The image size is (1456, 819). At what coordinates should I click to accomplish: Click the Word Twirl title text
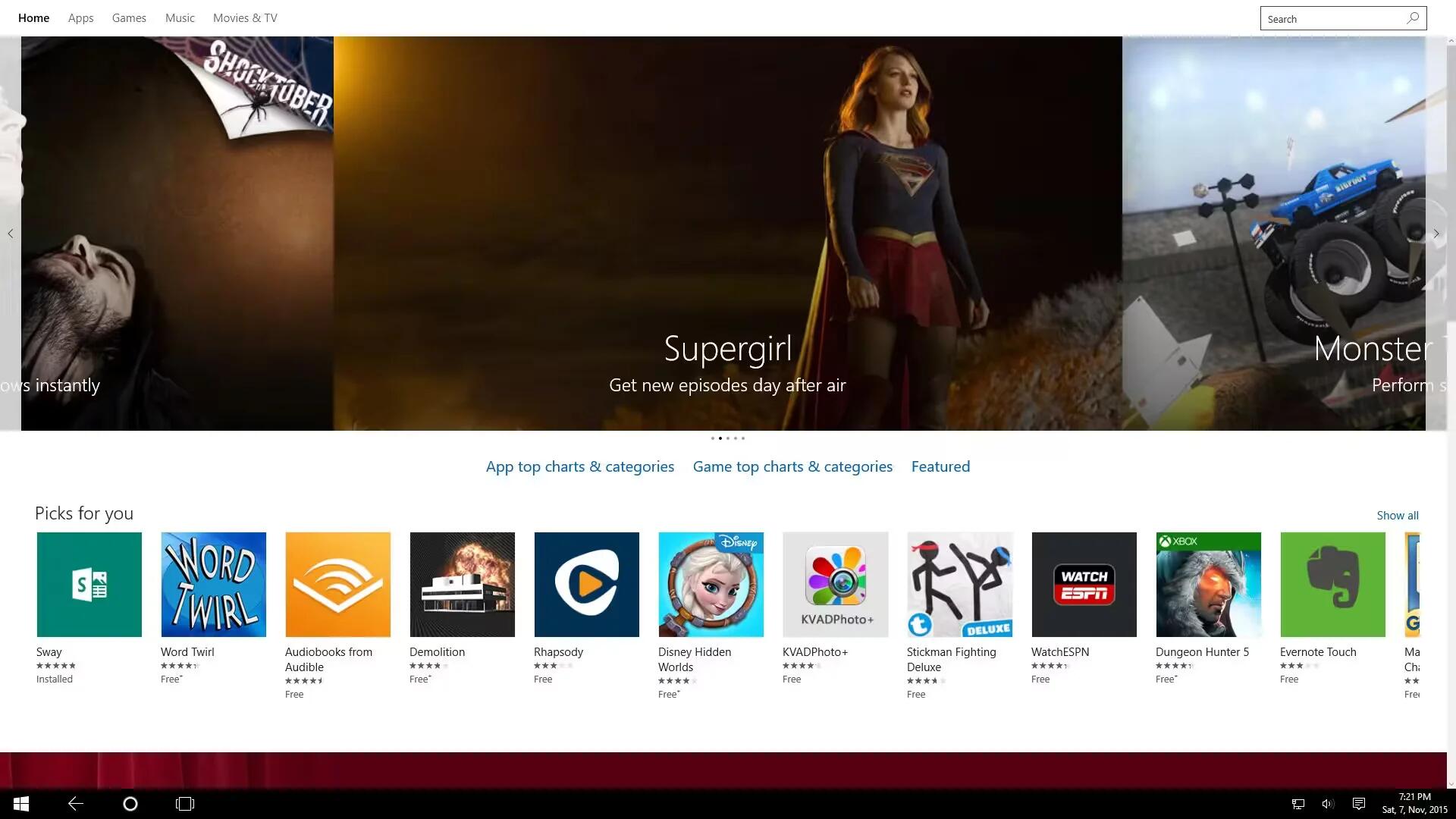(x=187, y=652)
